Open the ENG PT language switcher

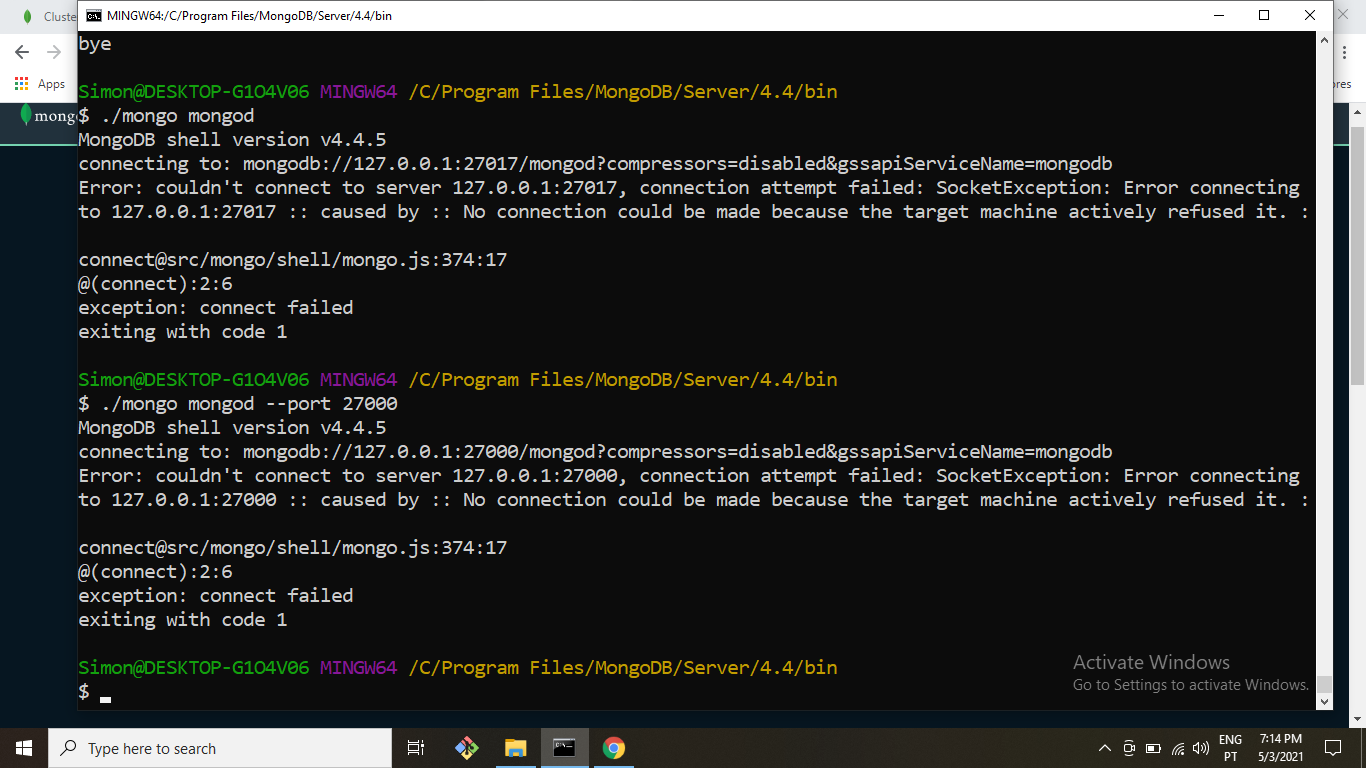[1230, 748]
